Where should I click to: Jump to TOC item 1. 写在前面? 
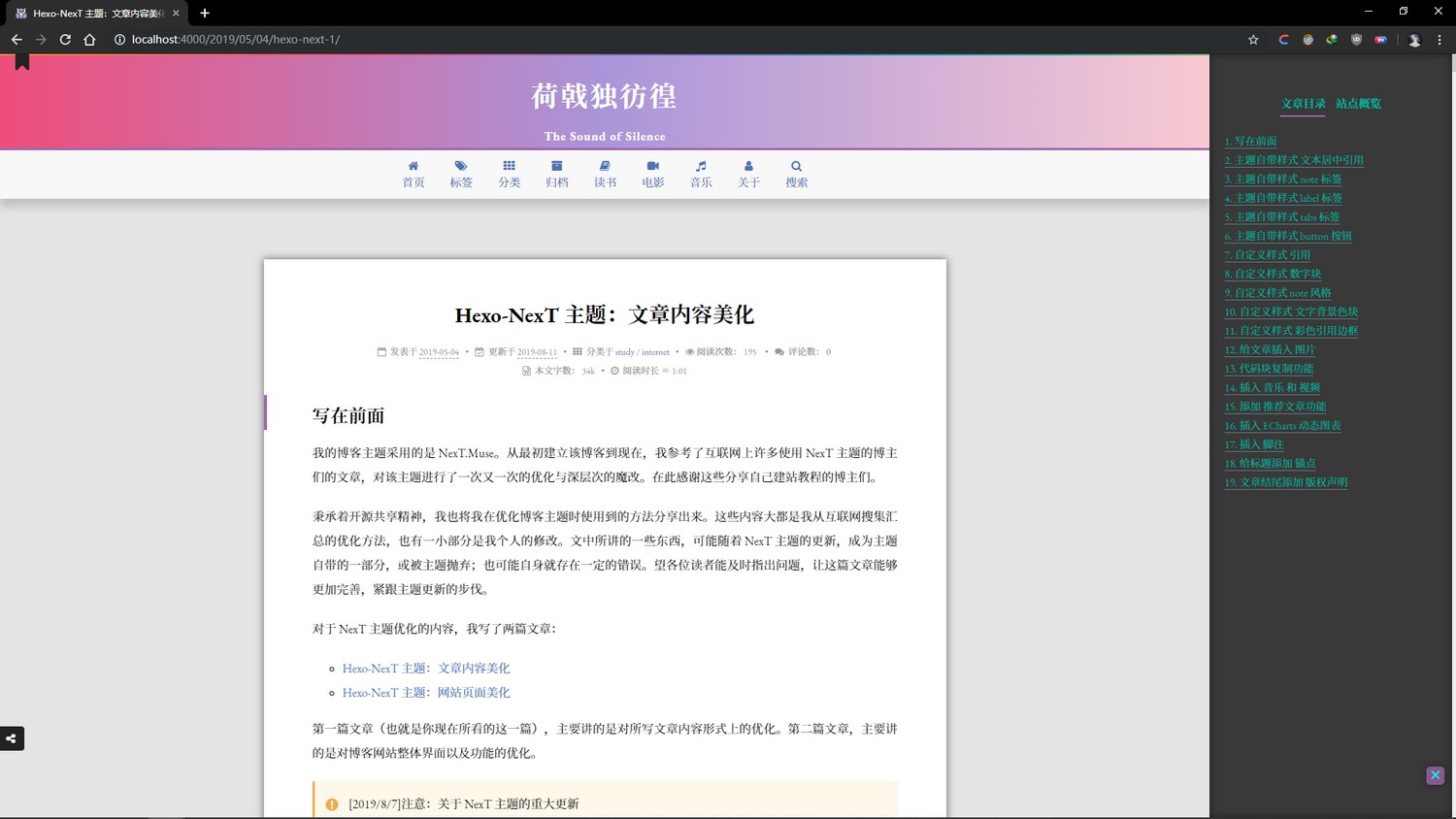[x=1250, y=142]
